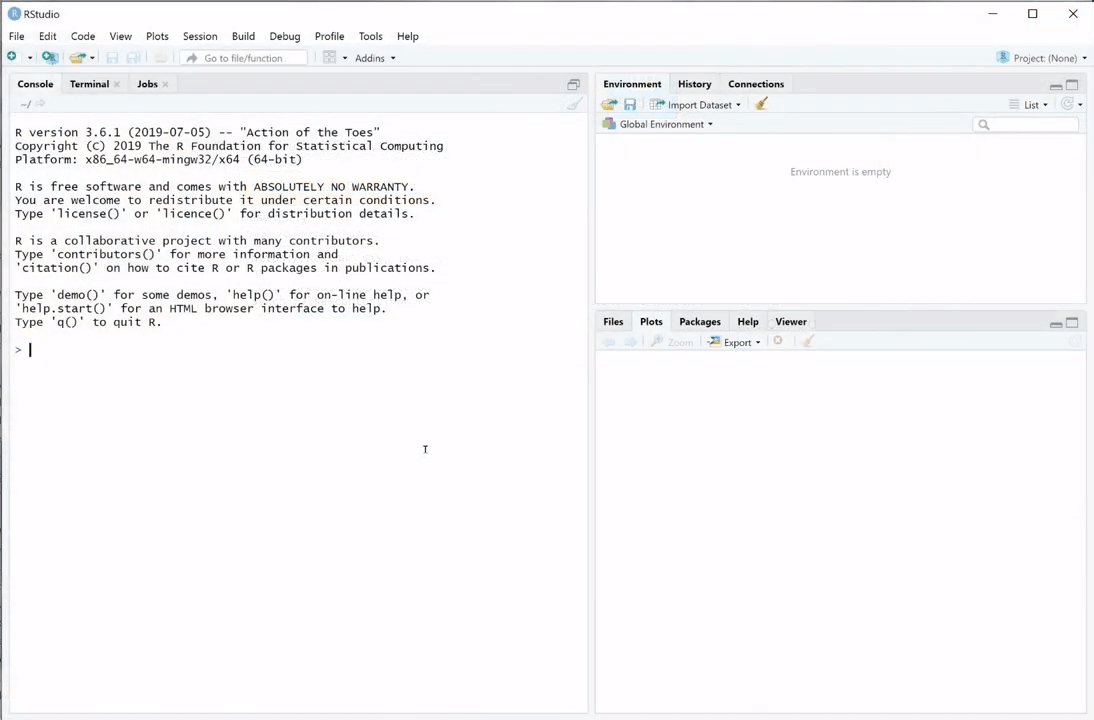This screenshot has width=1094, height=720.
Task: Open the Session menu
Action: coord(199,36)
